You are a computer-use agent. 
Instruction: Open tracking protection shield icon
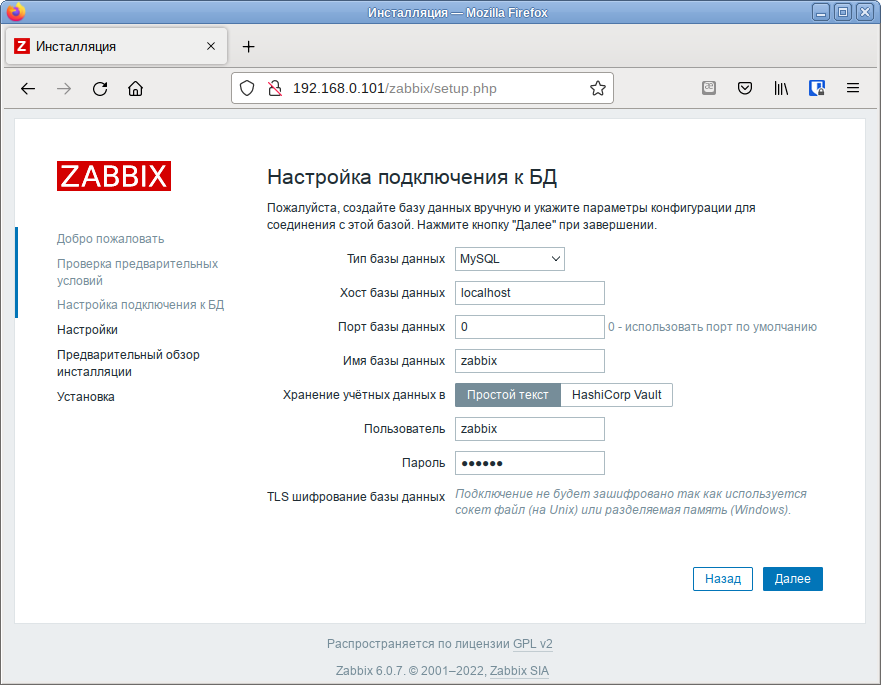click(x=247, y=88)
